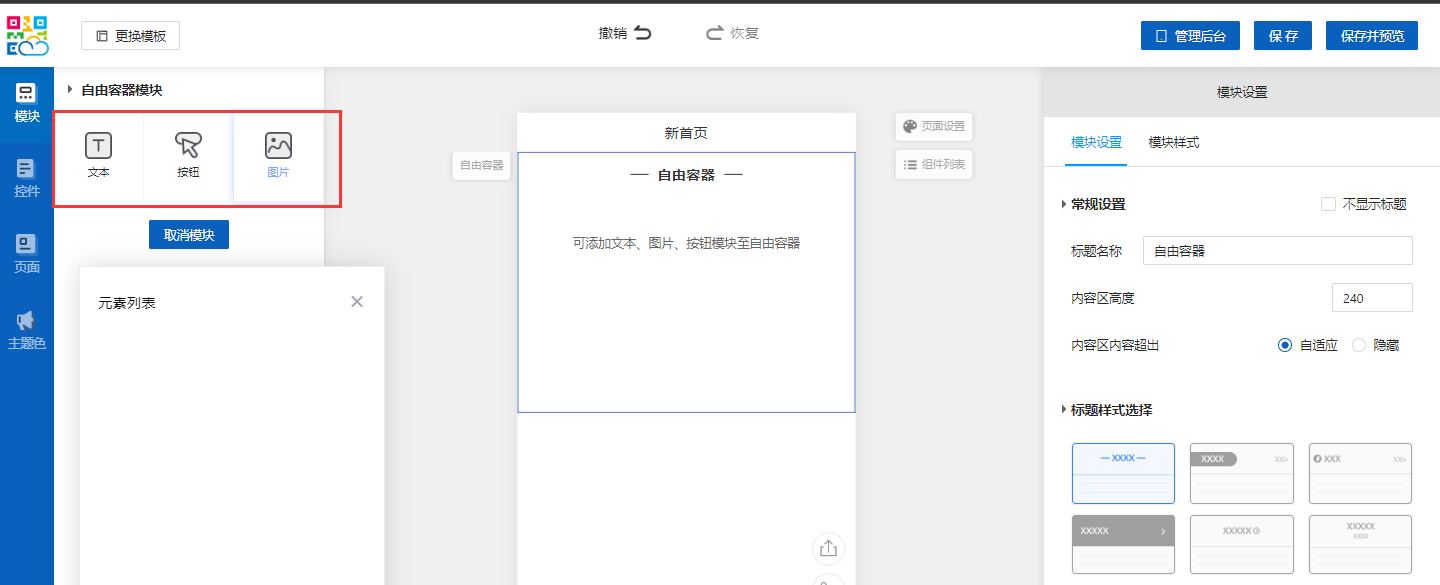1440x585 pixels.
Task: Click the 取消模块 button
Action: pos(189,235)
